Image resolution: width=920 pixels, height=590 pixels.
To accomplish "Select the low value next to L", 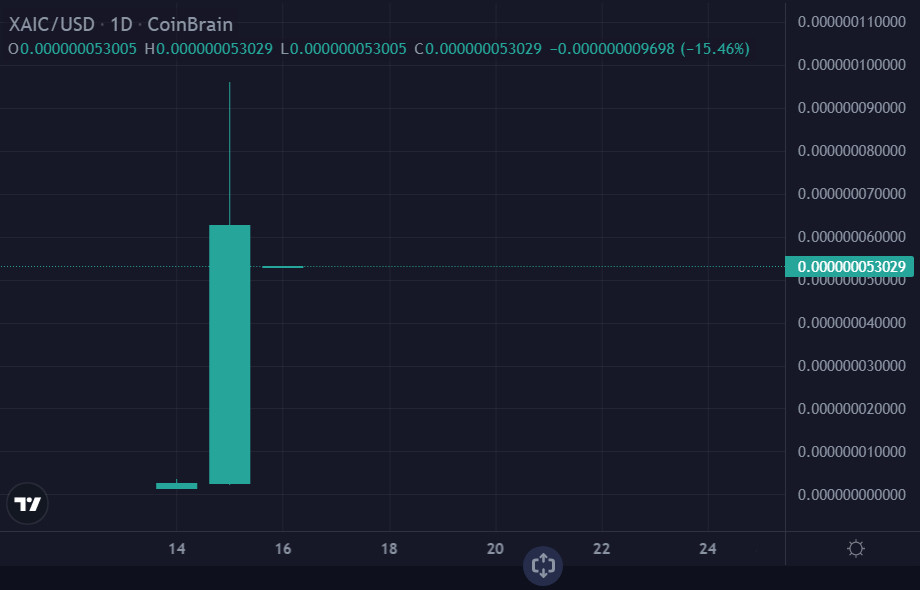I will click(x=348, y=49).
